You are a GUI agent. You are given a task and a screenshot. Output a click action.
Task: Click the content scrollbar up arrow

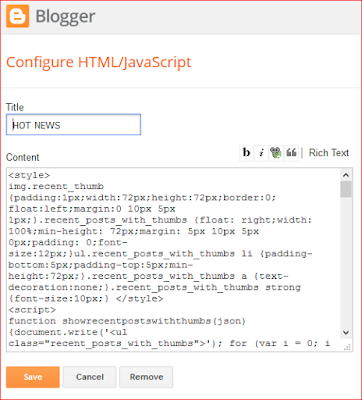[x=346, y=175]
